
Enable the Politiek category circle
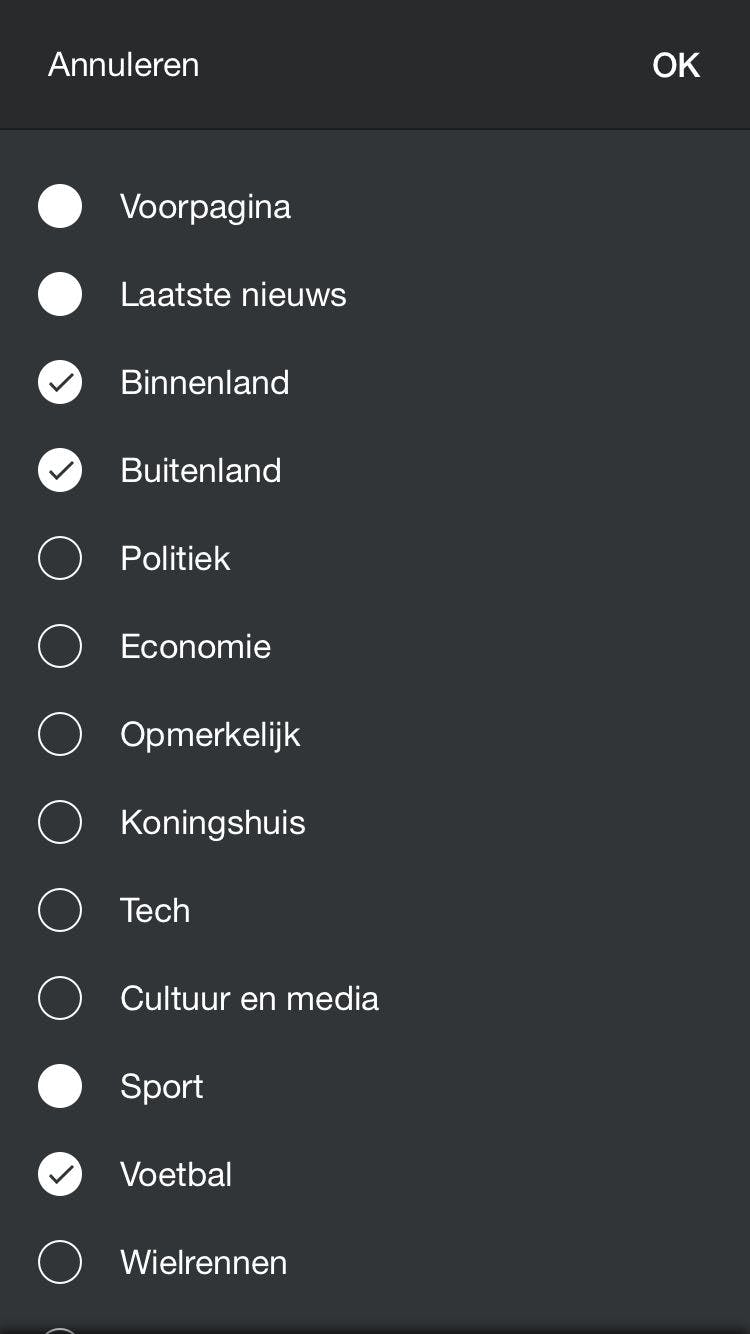click(x=60, y=559)
